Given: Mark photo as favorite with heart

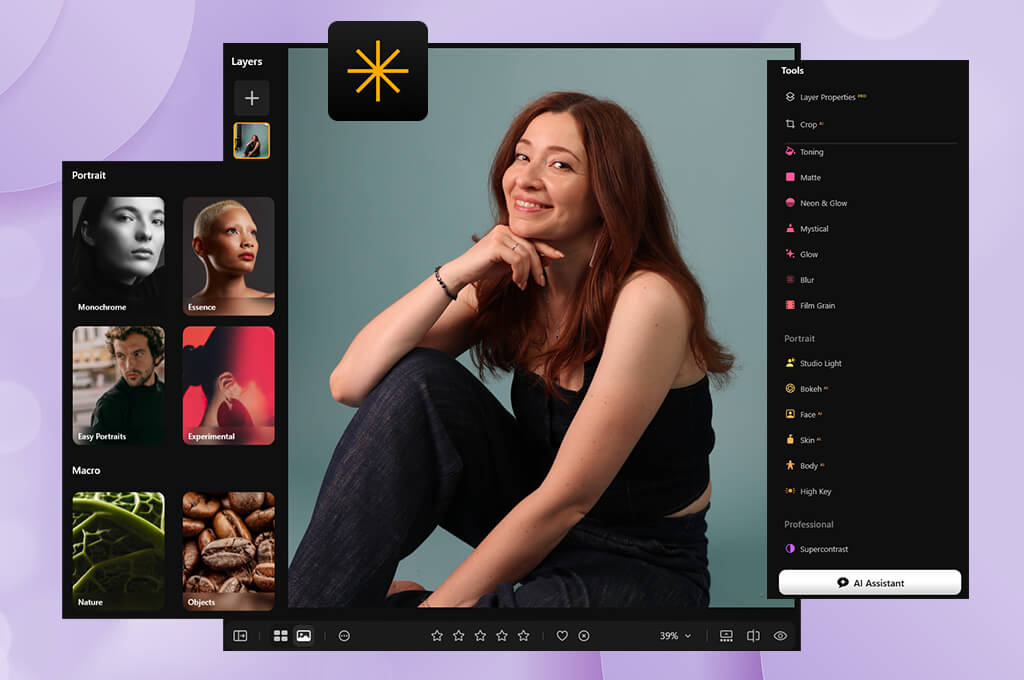Looking at the screenshot, I should (x=562, y=636).
